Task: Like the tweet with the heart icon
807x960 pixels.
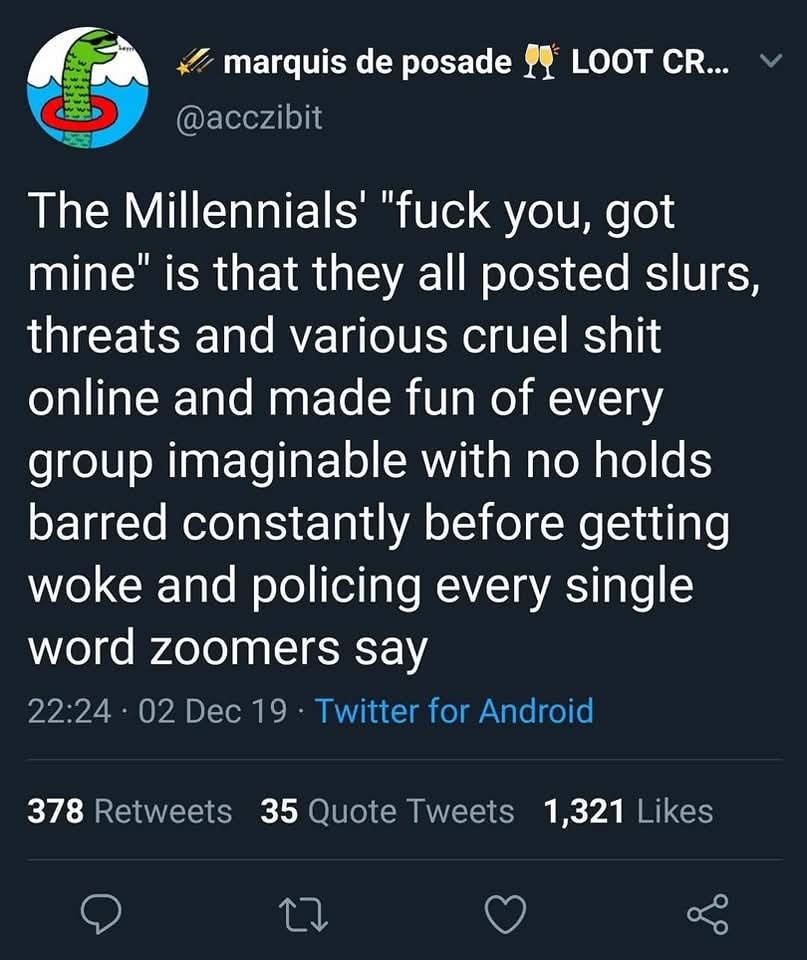Action: click(506, 913)
